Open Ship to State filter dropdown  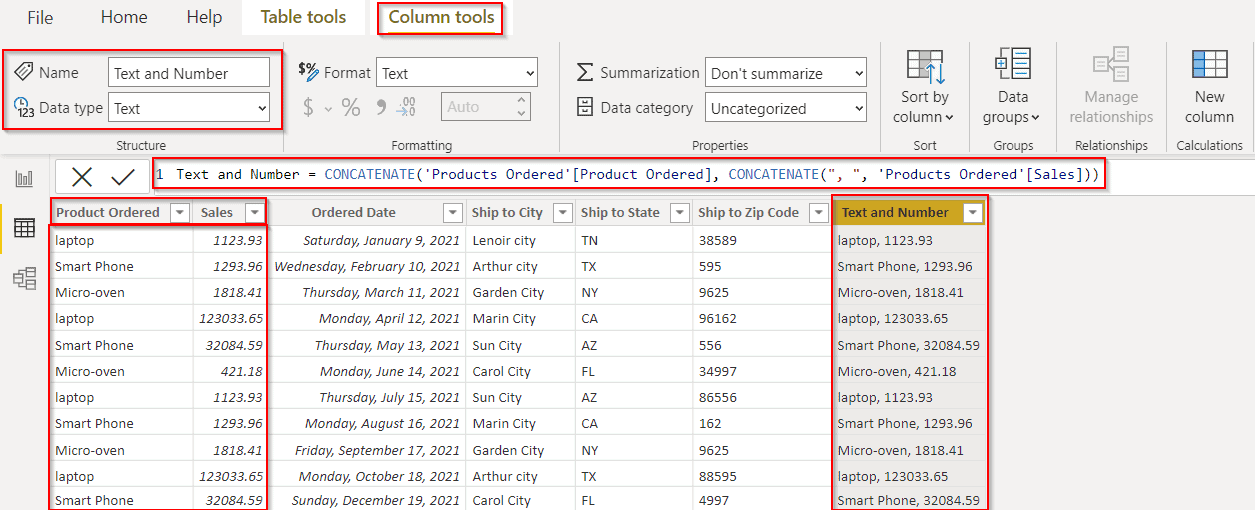coord(680,212)
